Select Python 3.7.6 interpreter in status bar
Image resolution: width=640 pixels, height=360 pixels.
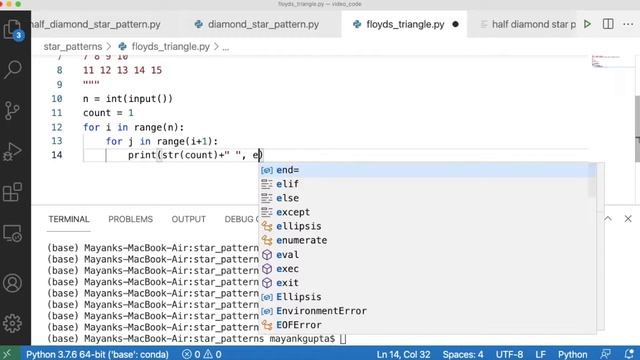(98, 354)
